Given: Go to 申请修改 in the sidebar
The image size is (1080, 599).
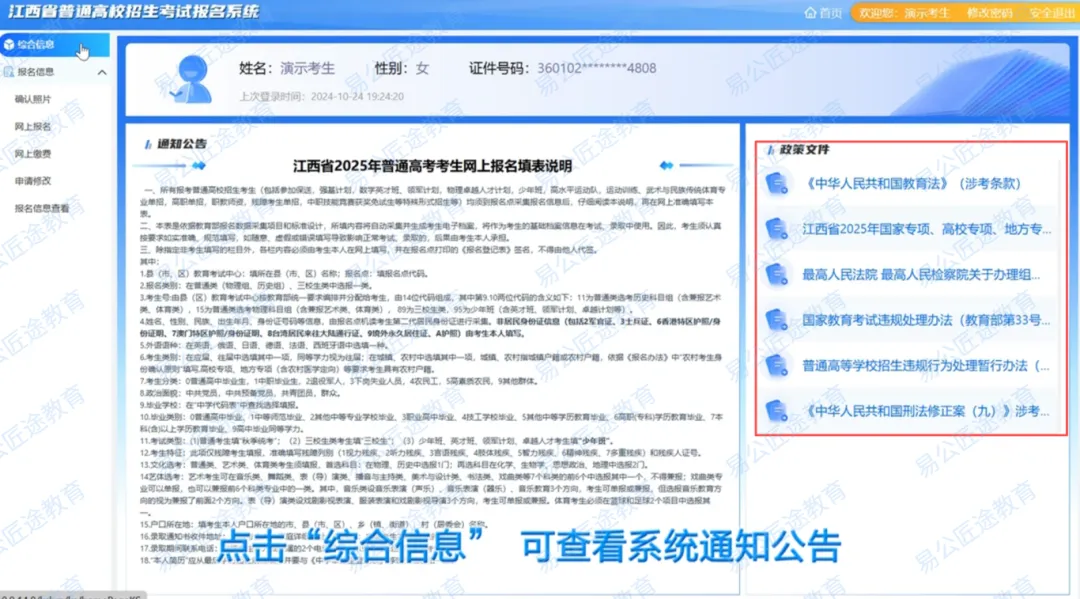Looking at the screenshot, I should coord(32,181).
